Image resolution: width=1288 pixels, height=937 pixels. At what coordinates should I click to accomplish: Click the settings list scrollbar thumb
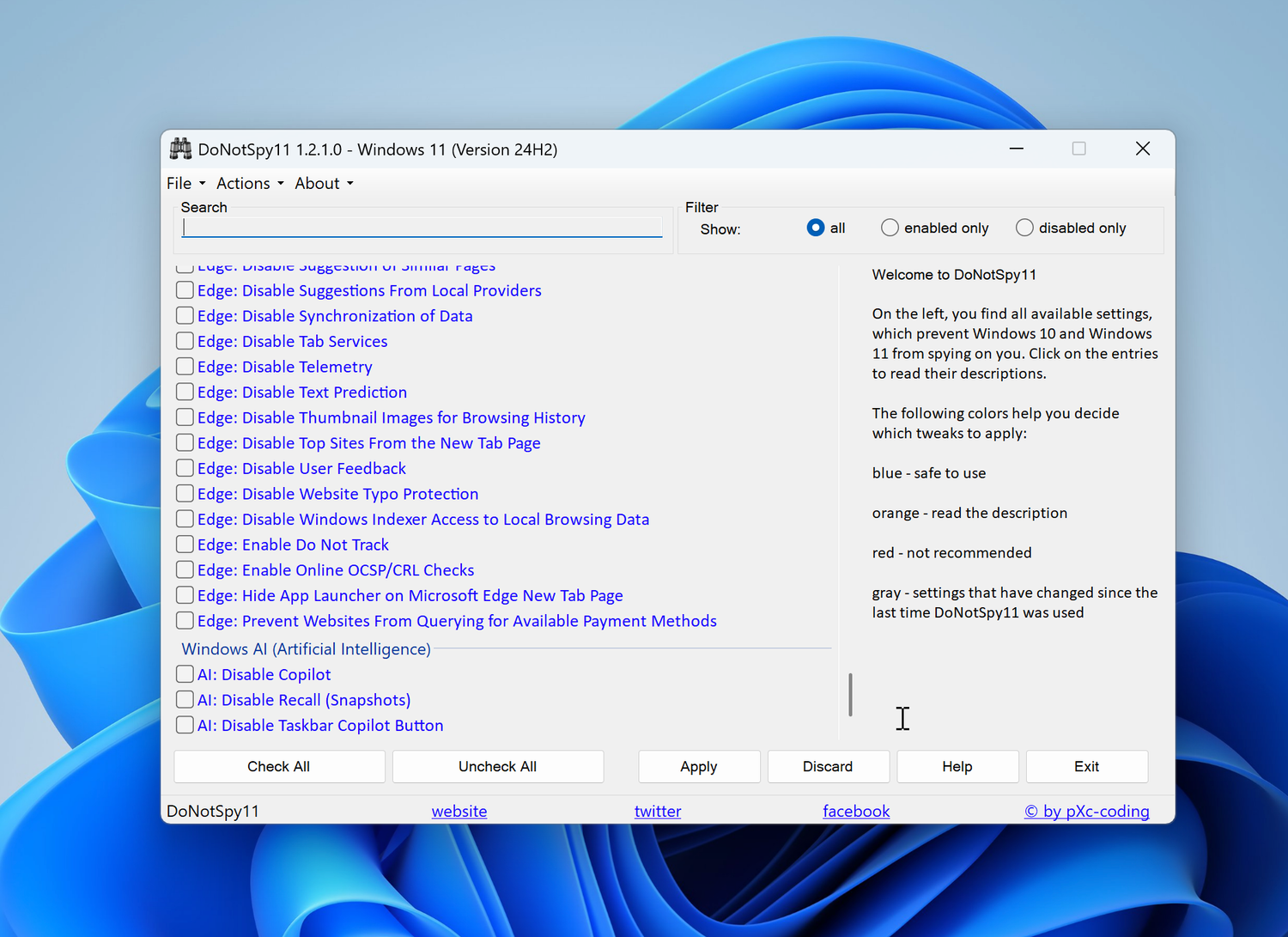850,694
